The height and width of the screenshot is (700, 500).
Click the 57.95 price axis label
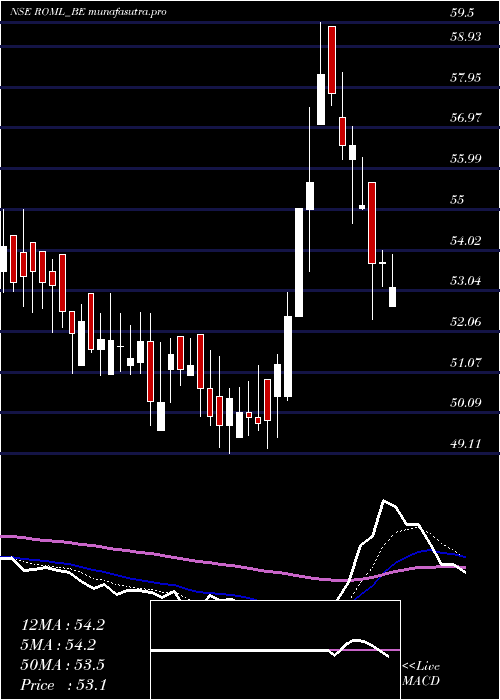click(466, 77)
